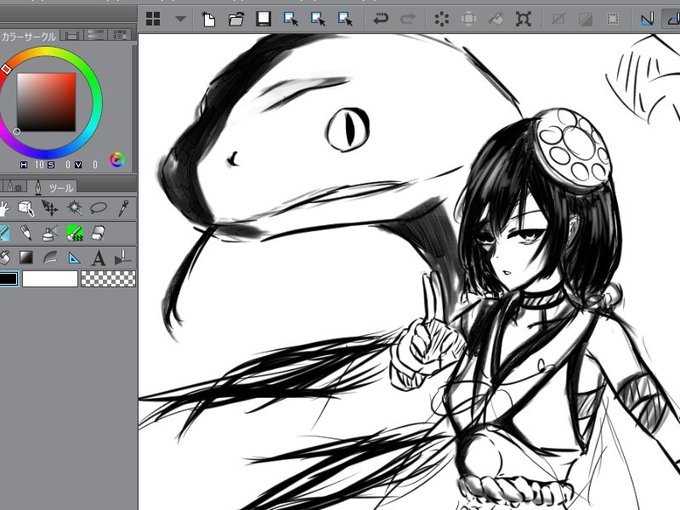The width and height of the screenshot is (680, 510).
Task: Undo the last stroke
Action: pos(381,19)
